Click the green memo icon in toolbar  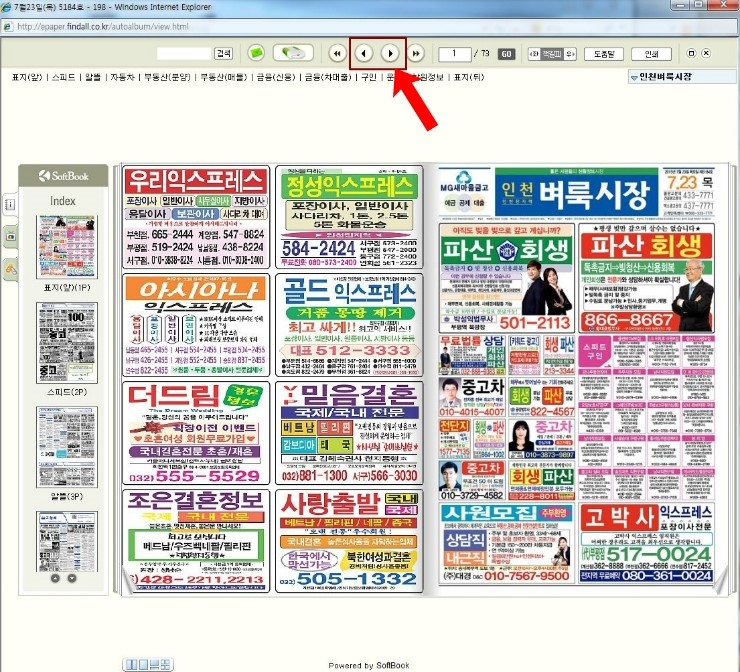pos(256,53)
